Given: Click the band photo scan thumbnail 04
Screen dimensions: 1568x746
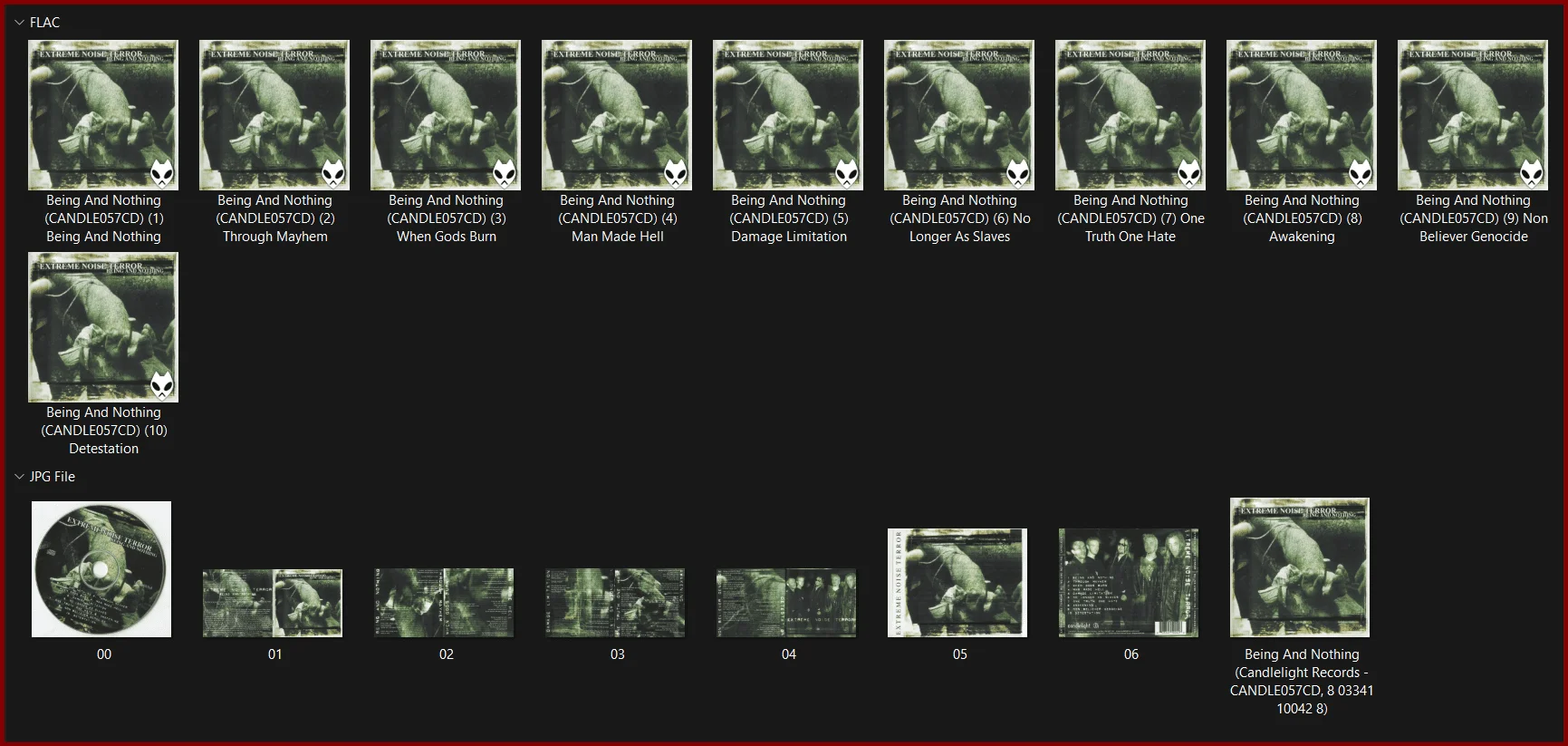Looking at the screenshot, I should [786, 603].
